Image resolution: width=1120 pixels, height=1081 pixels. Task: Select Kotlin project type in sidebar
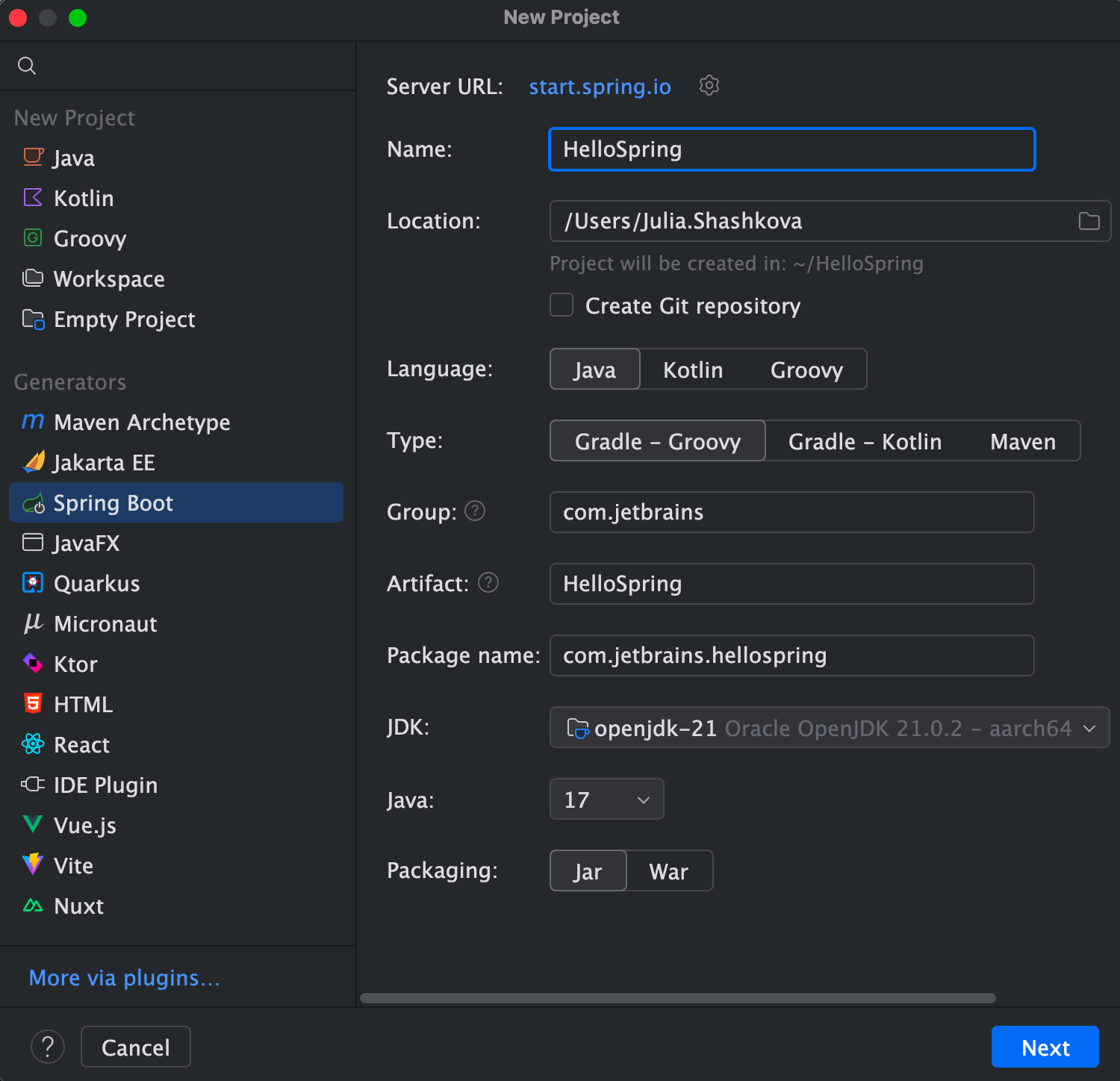176,198
